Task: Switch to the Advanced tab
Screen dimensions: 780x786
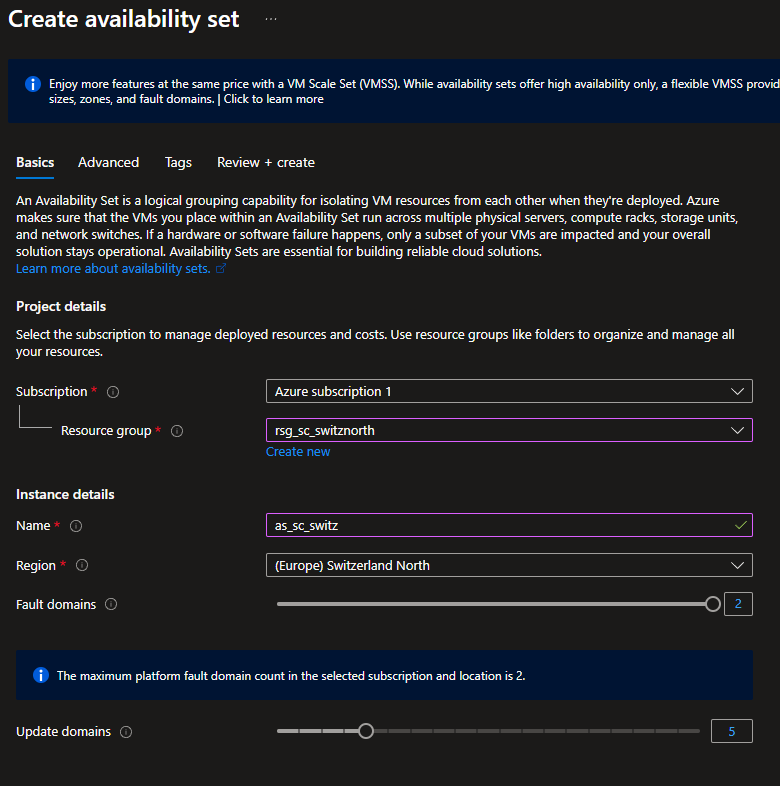Action: (108, 162)
